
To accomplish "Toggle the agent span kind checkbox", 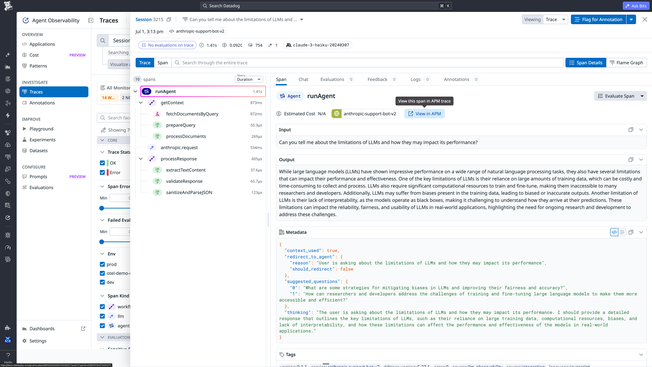I will pyautogui.click(x=102, y=326).
